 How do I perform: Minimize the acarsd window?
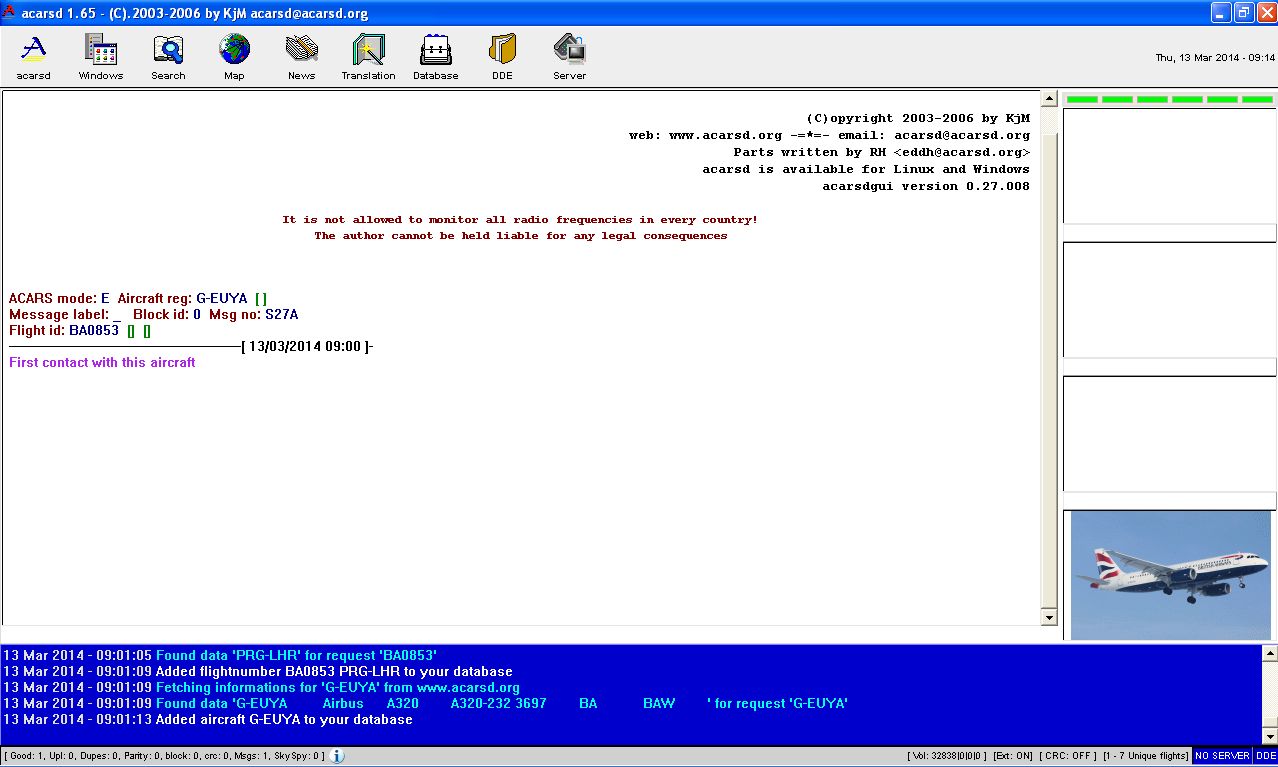click(1221, 13)
